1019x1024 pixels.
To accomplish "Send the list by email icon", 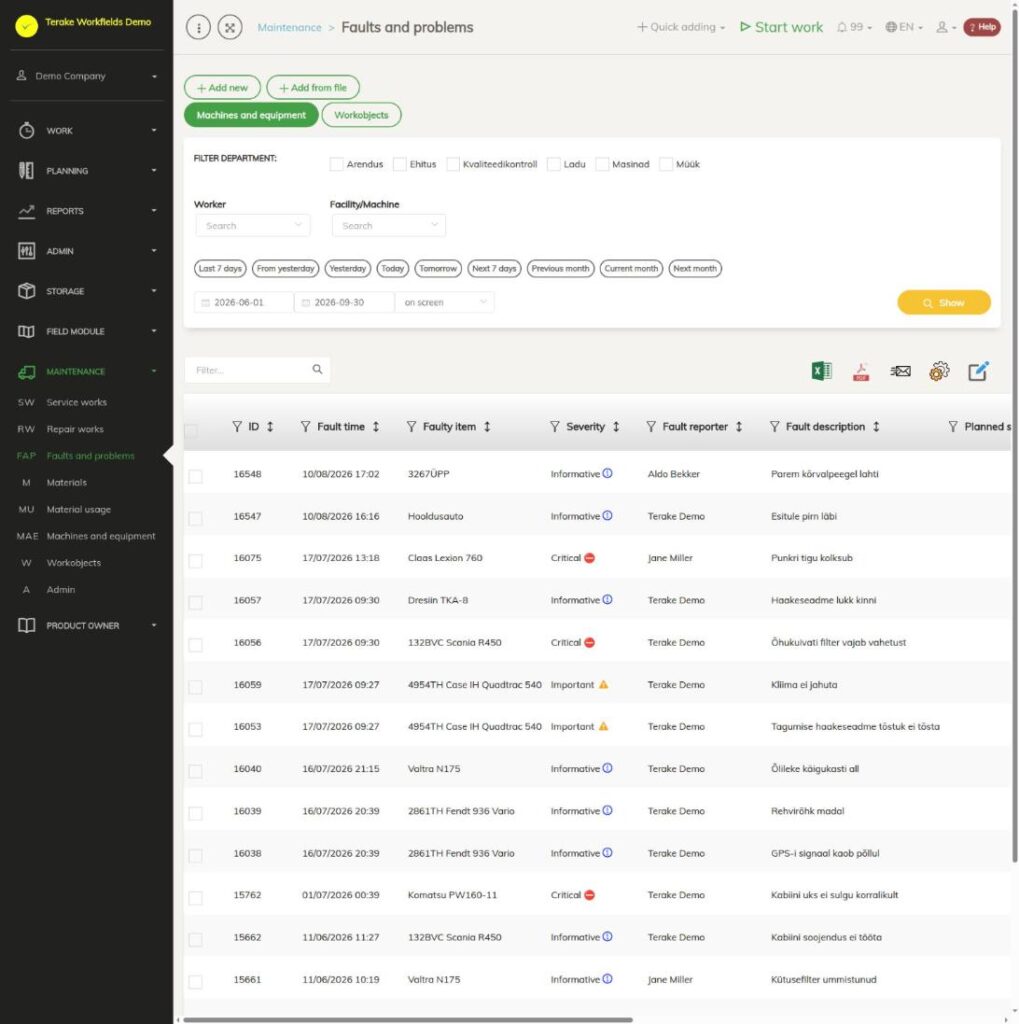I will tap(900, 371).
